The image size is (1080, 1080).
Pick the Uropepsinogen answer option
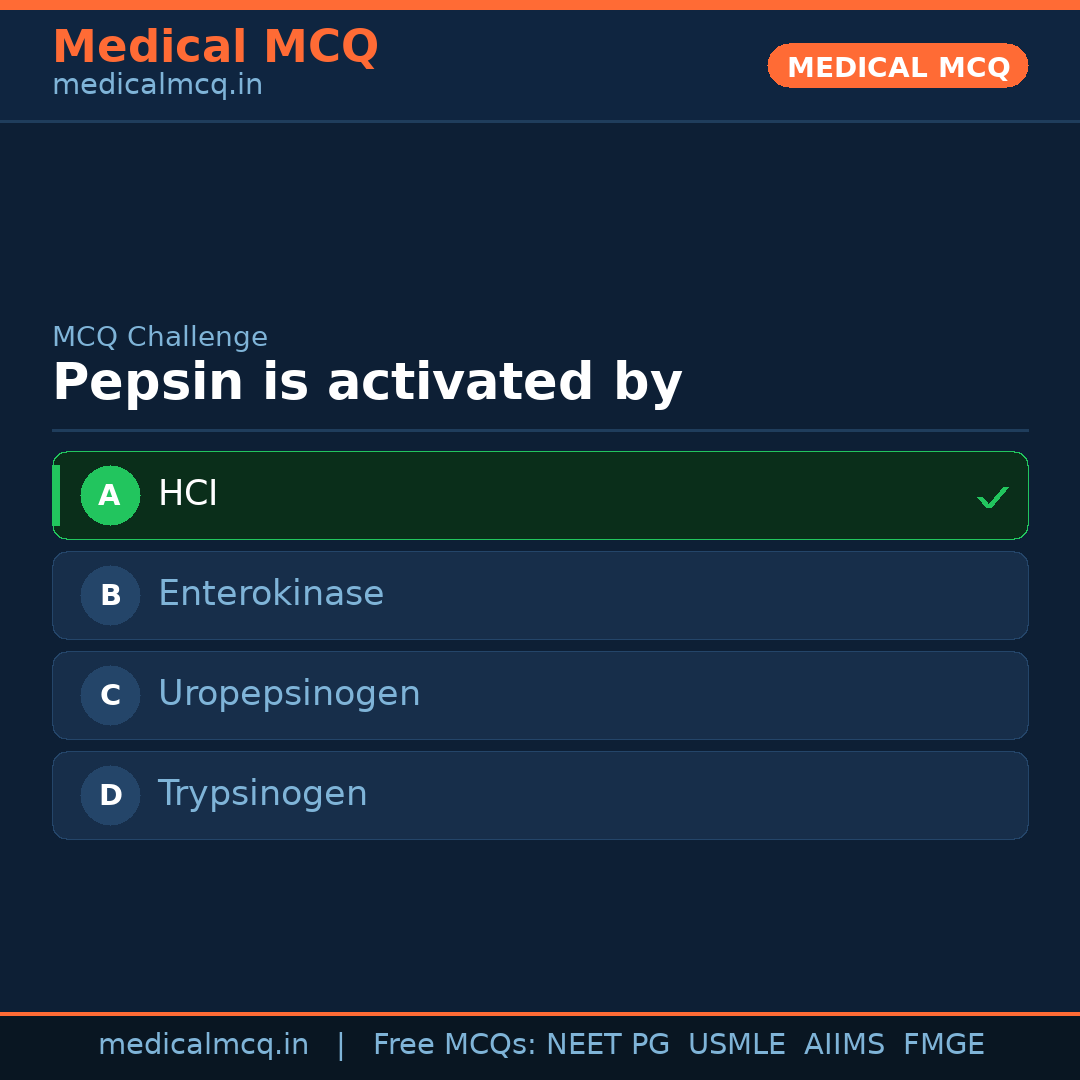(289, 694)
